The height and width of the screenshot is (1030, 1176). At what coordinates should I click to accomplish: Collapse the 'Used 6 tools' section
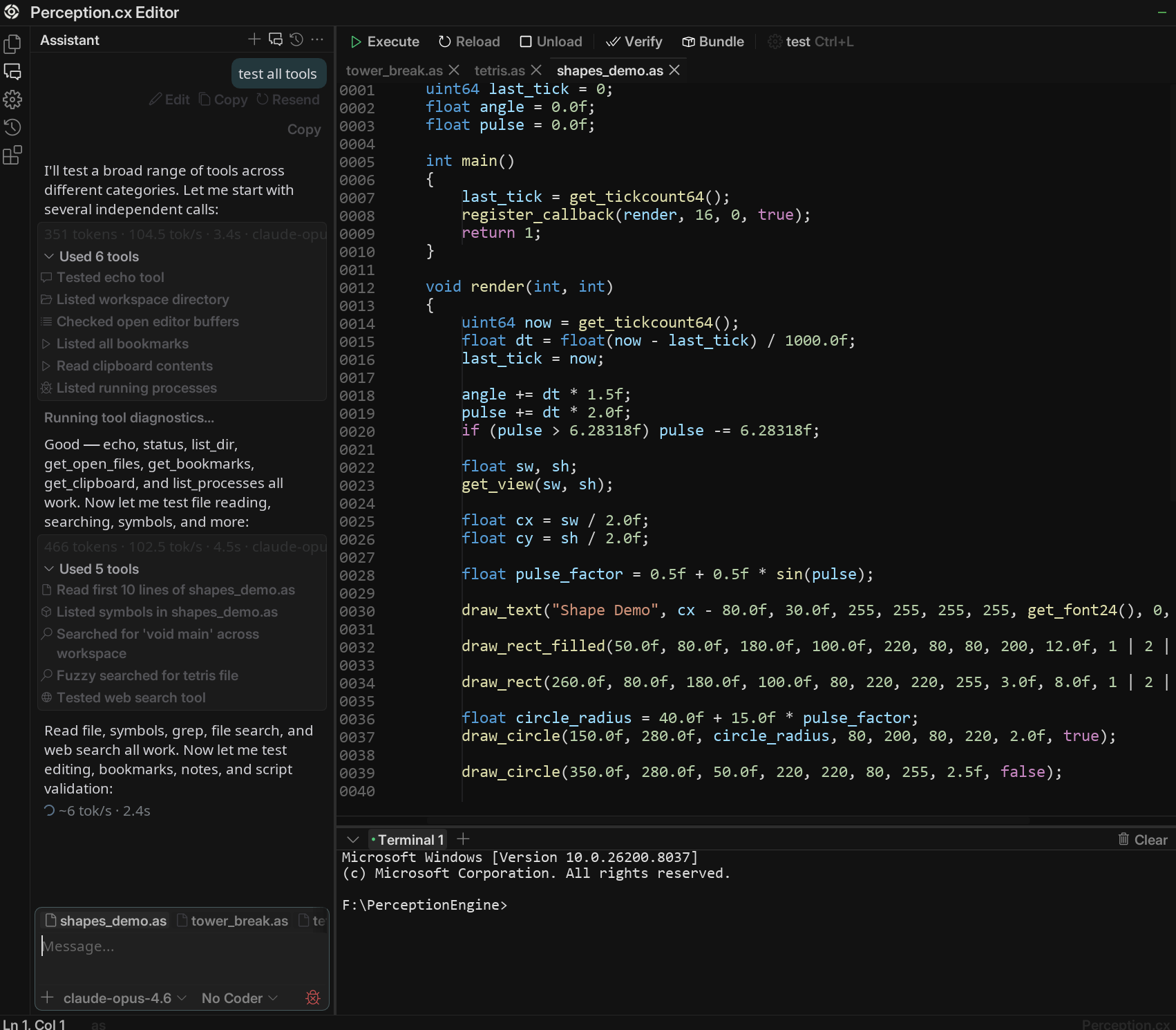[92, 256]
